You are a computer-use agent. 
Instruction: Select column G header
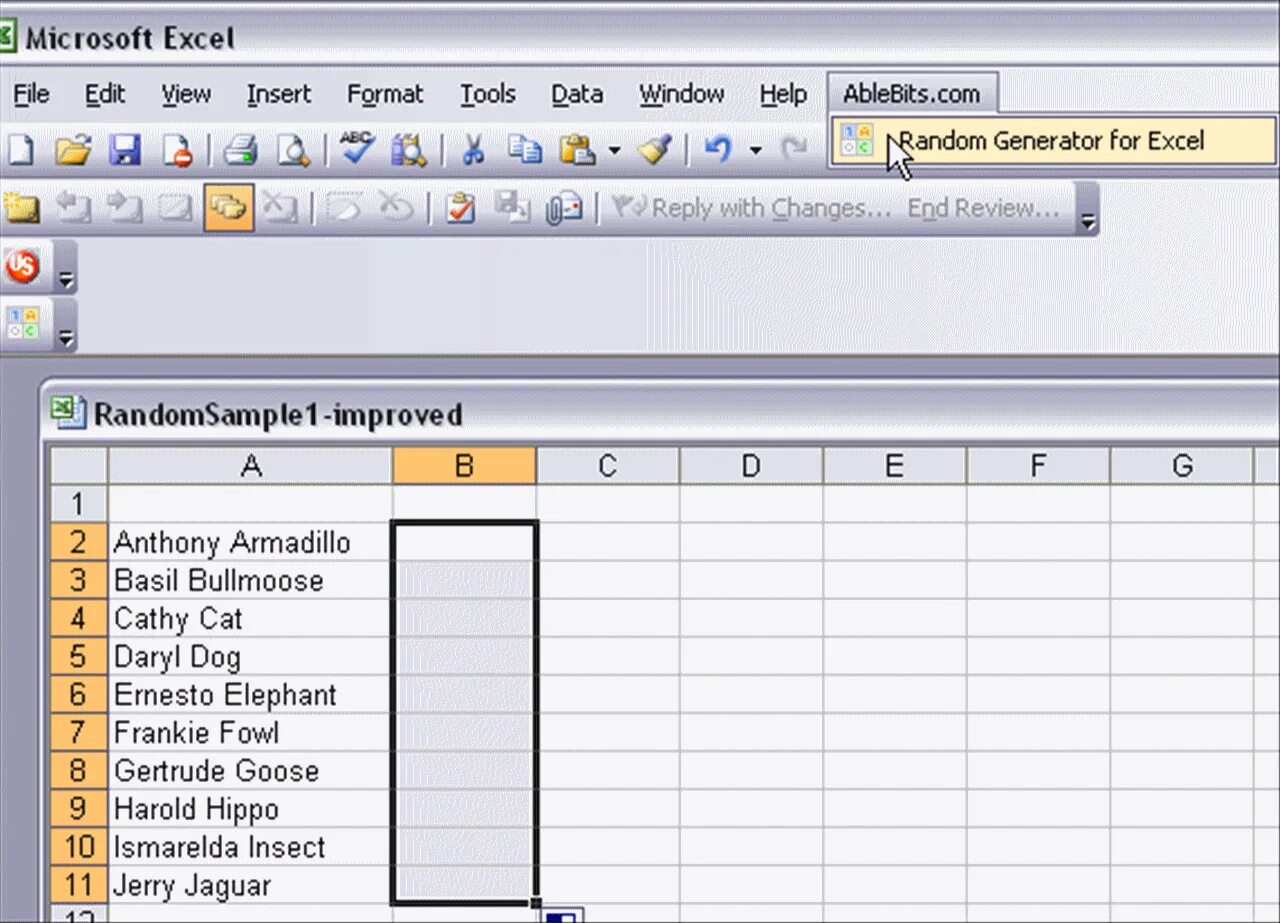[x=1182, y=465]
